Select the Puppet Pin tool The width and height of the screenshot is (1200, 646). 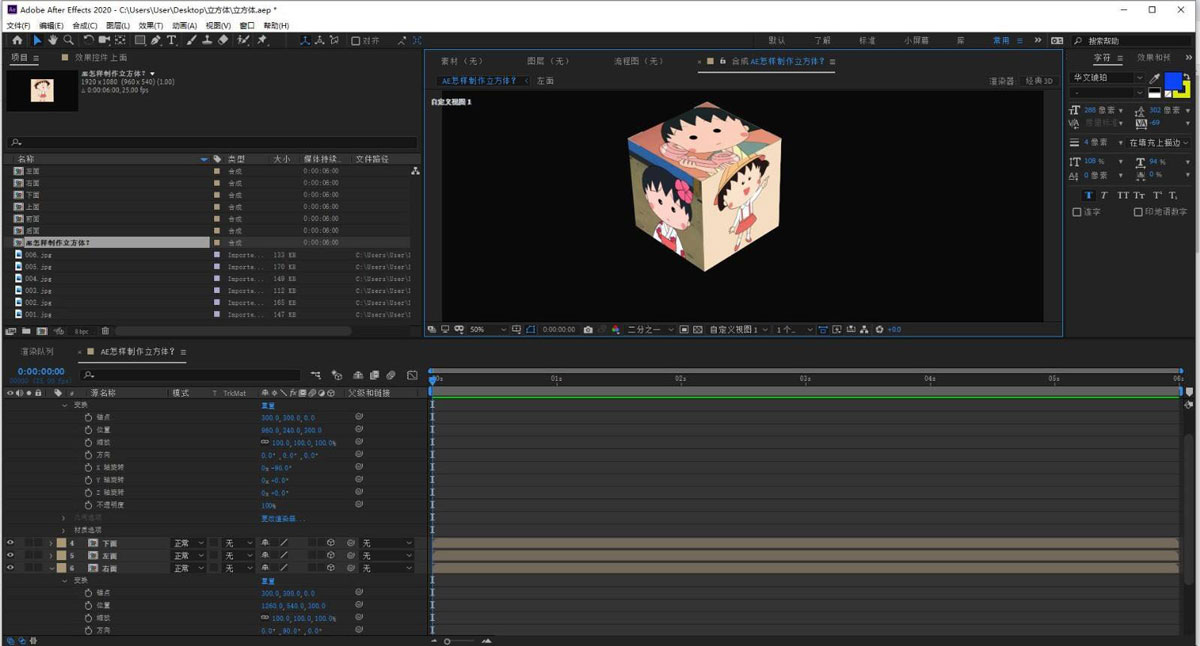(x=261, y=40)
